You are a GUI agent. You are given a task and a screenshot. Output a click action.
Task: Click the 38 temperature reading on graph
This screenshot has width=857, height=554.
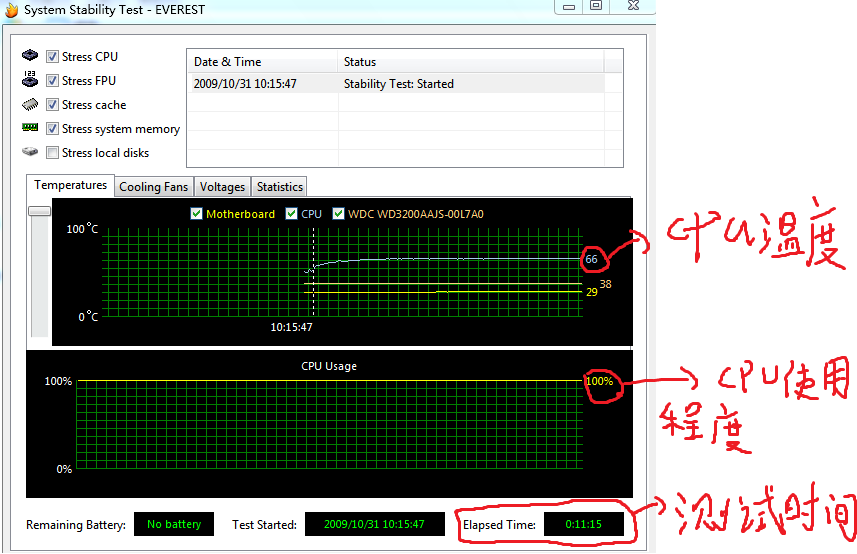coord(606,284)
